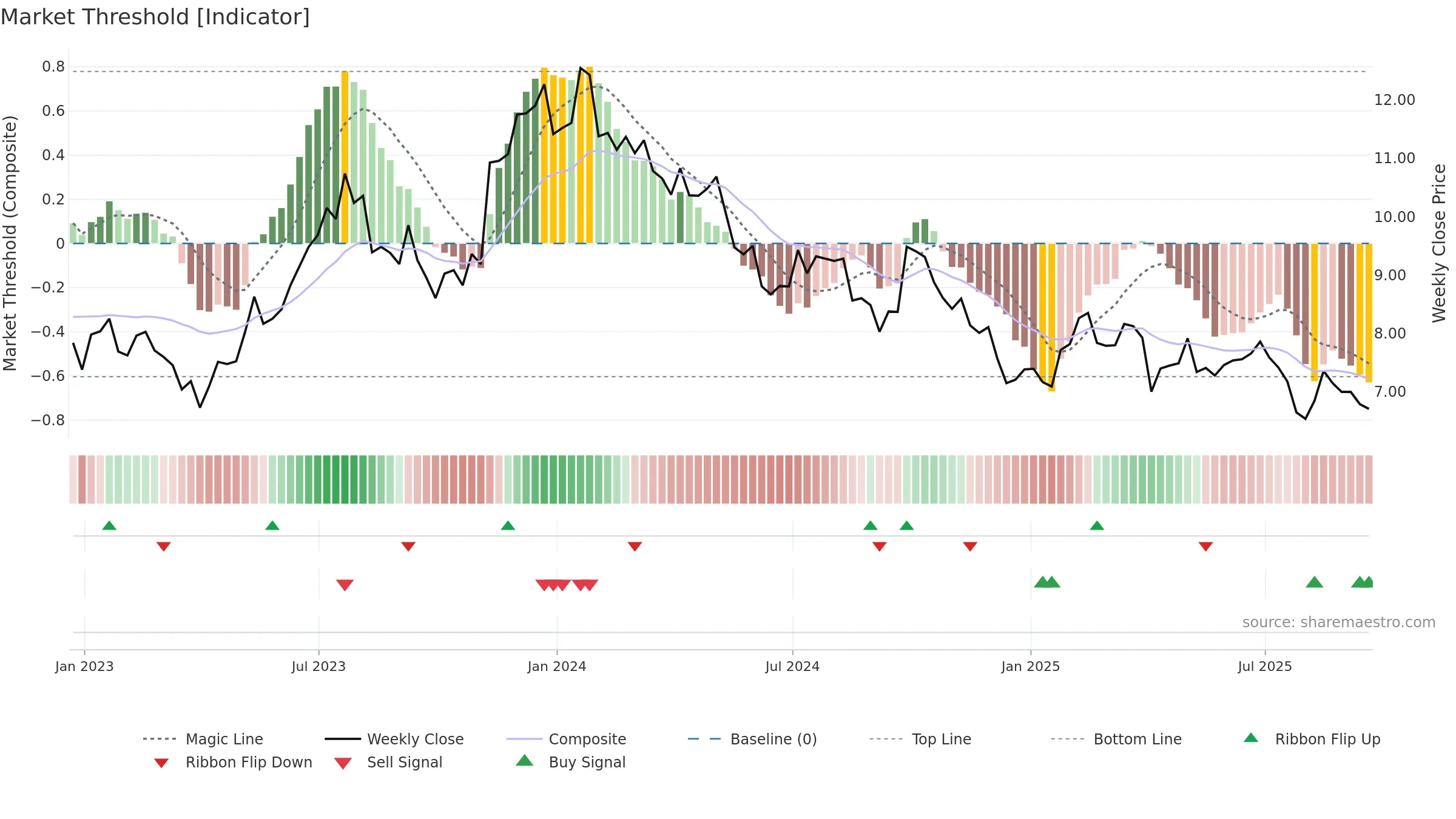Click the ribbon flip down marker near September 2023
The height and width of the screenshot is (819, 1456).
[408, 547]
